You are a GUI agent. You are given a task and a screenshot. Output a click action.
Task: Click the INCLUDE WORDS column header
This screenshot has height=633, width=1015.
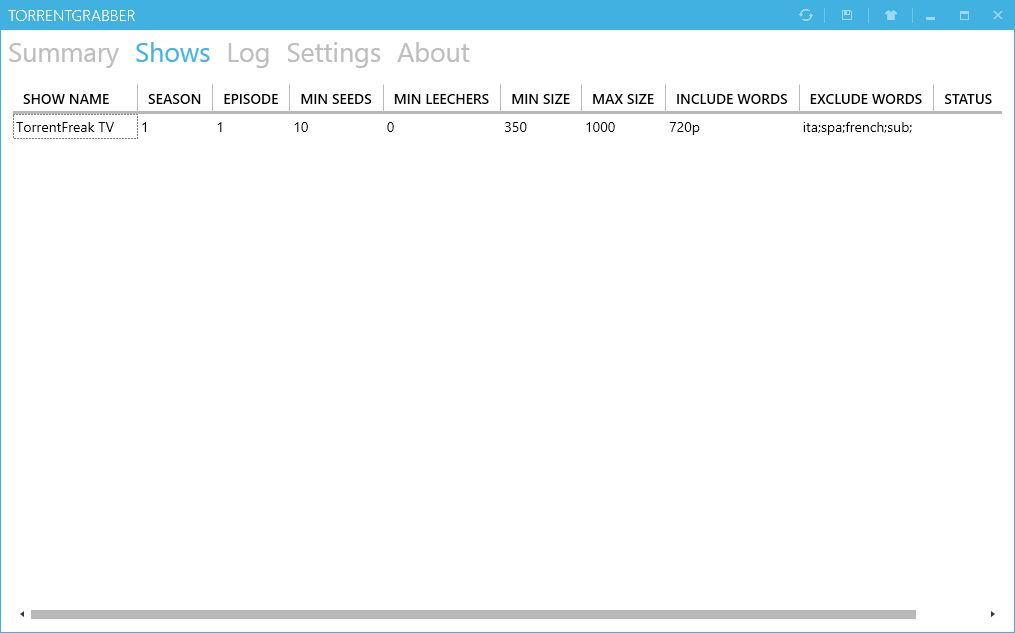pos(732,98)
